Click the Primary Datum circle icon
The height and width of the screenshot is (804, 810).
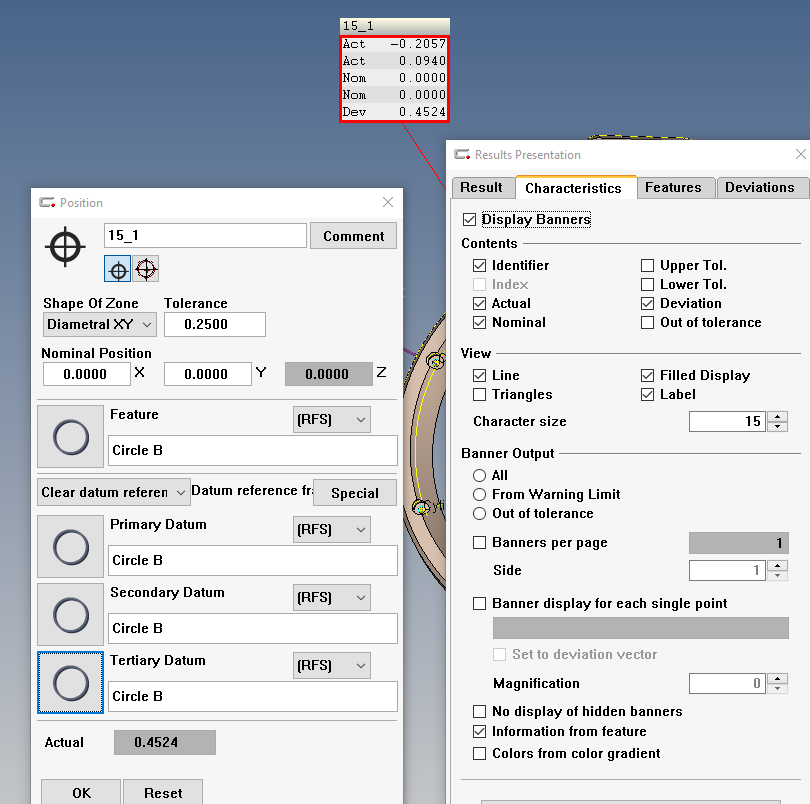(70, 546)
